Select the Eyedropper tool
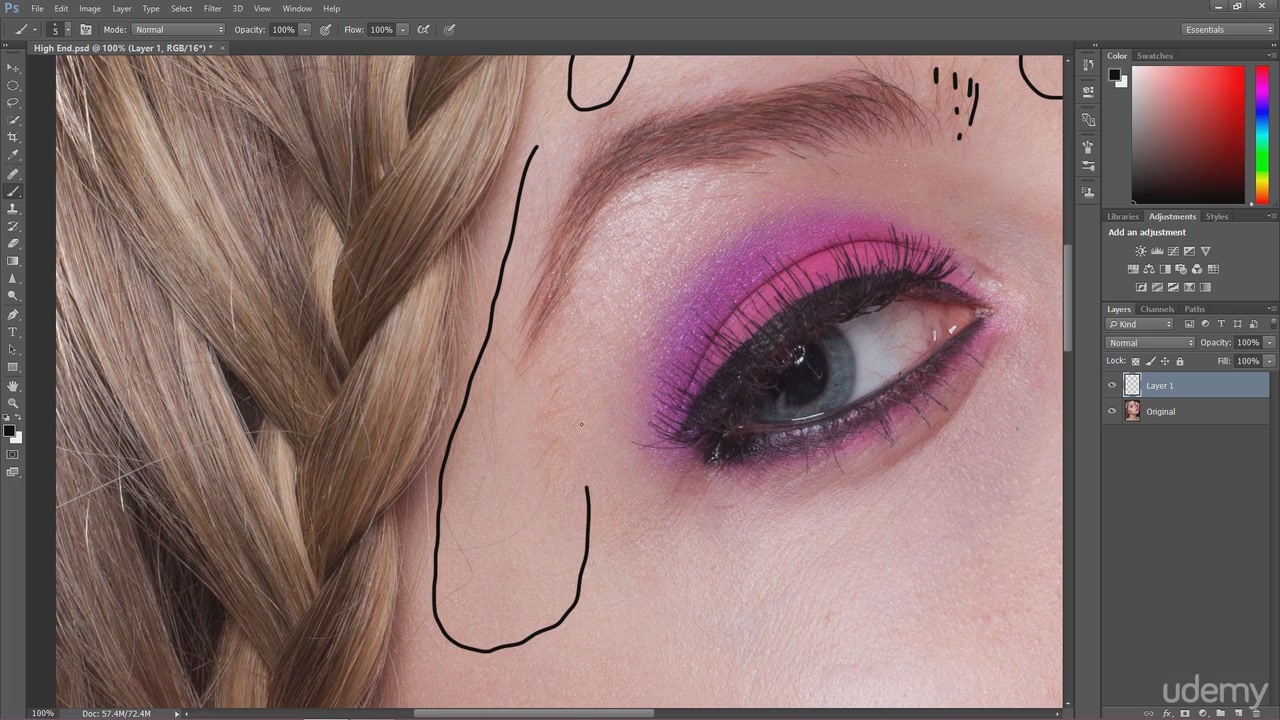This screenshot has height=720, width=1280. pos(13,155)
